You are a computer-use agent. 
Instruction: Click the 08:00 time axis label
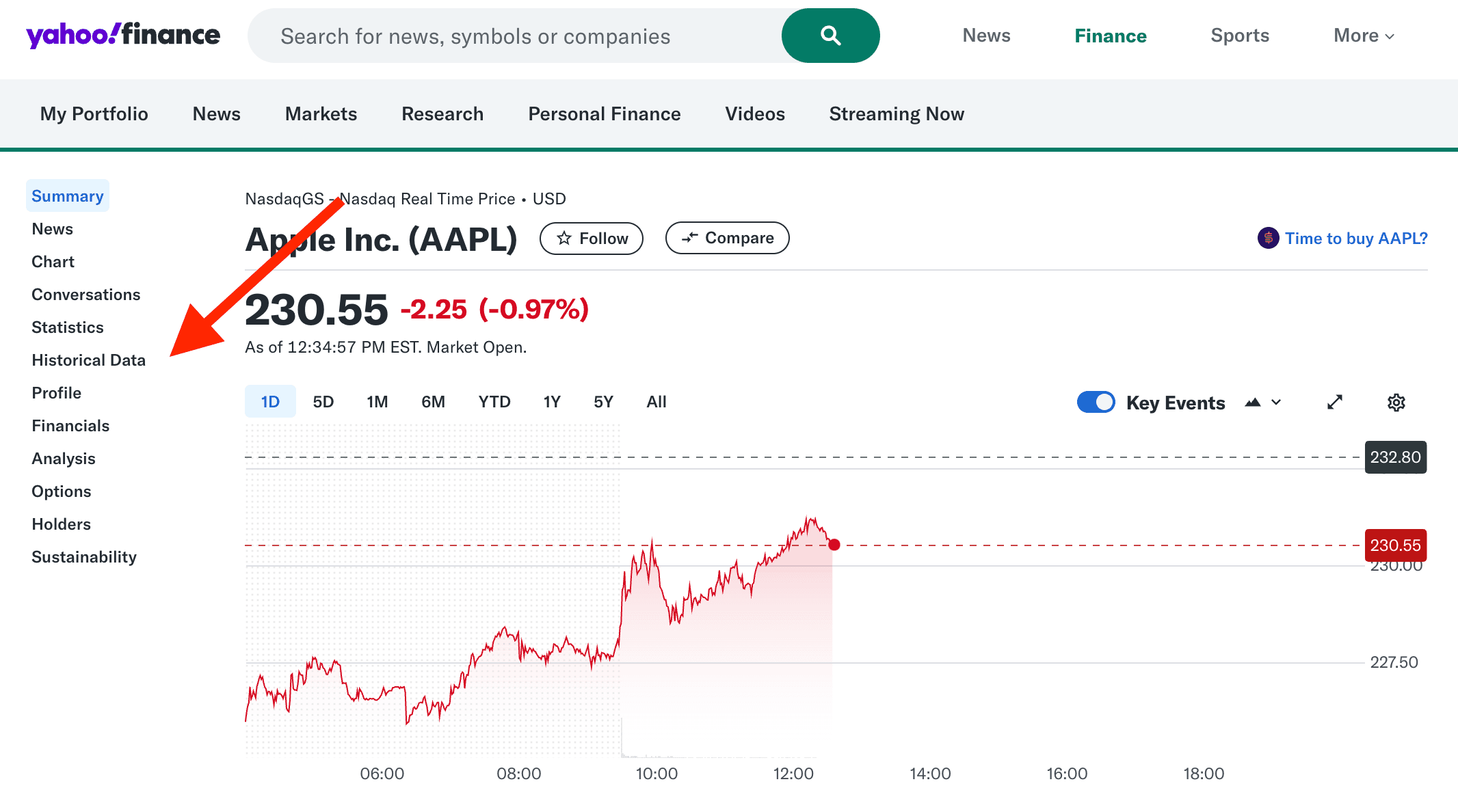pyautogui.click(x=519, y=774)
